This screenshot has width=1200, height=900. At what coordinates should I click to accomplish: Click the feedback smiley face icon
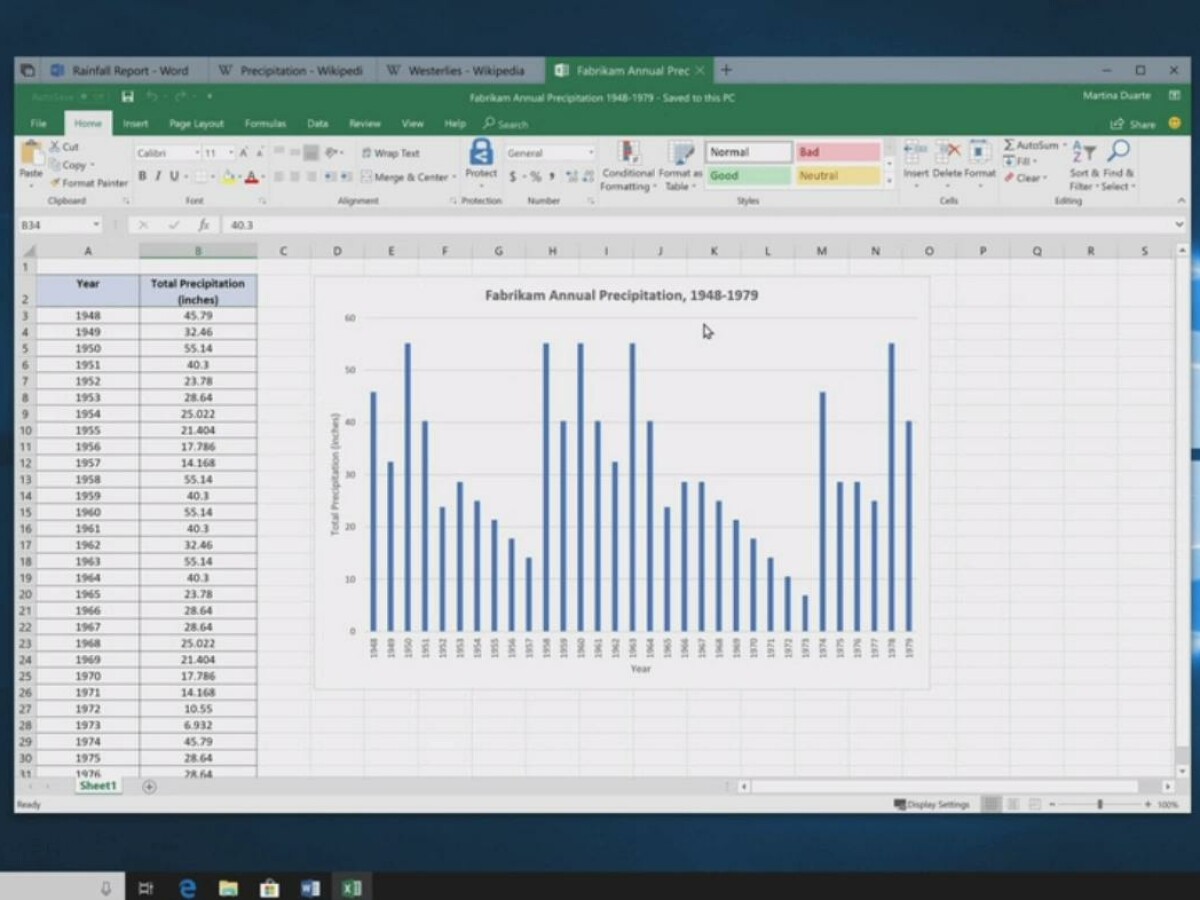click(x=1173, y=124)
